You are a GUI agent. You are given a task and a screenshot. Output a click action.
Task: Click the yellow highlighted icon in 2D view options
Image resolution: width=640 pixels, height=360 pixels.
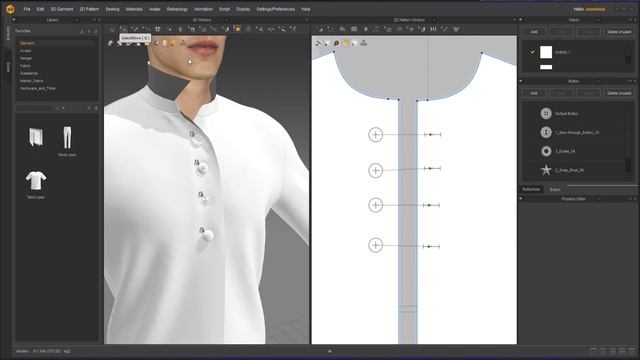[x=346, y=43]
